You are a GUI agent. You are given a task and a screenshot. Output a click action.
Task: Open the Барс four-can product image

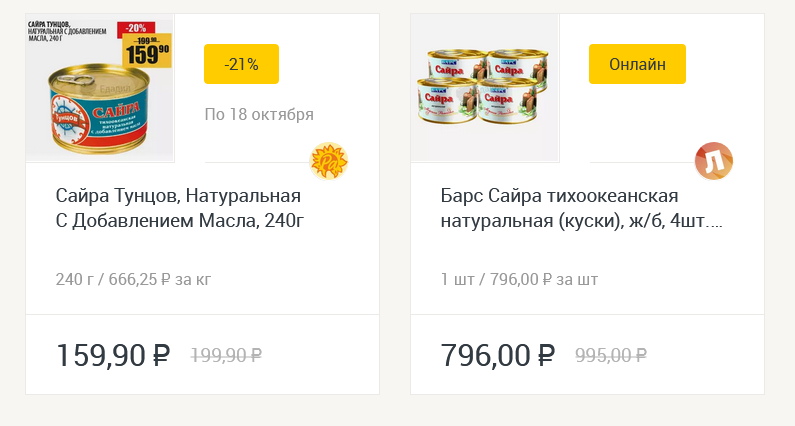coord(485,88)
